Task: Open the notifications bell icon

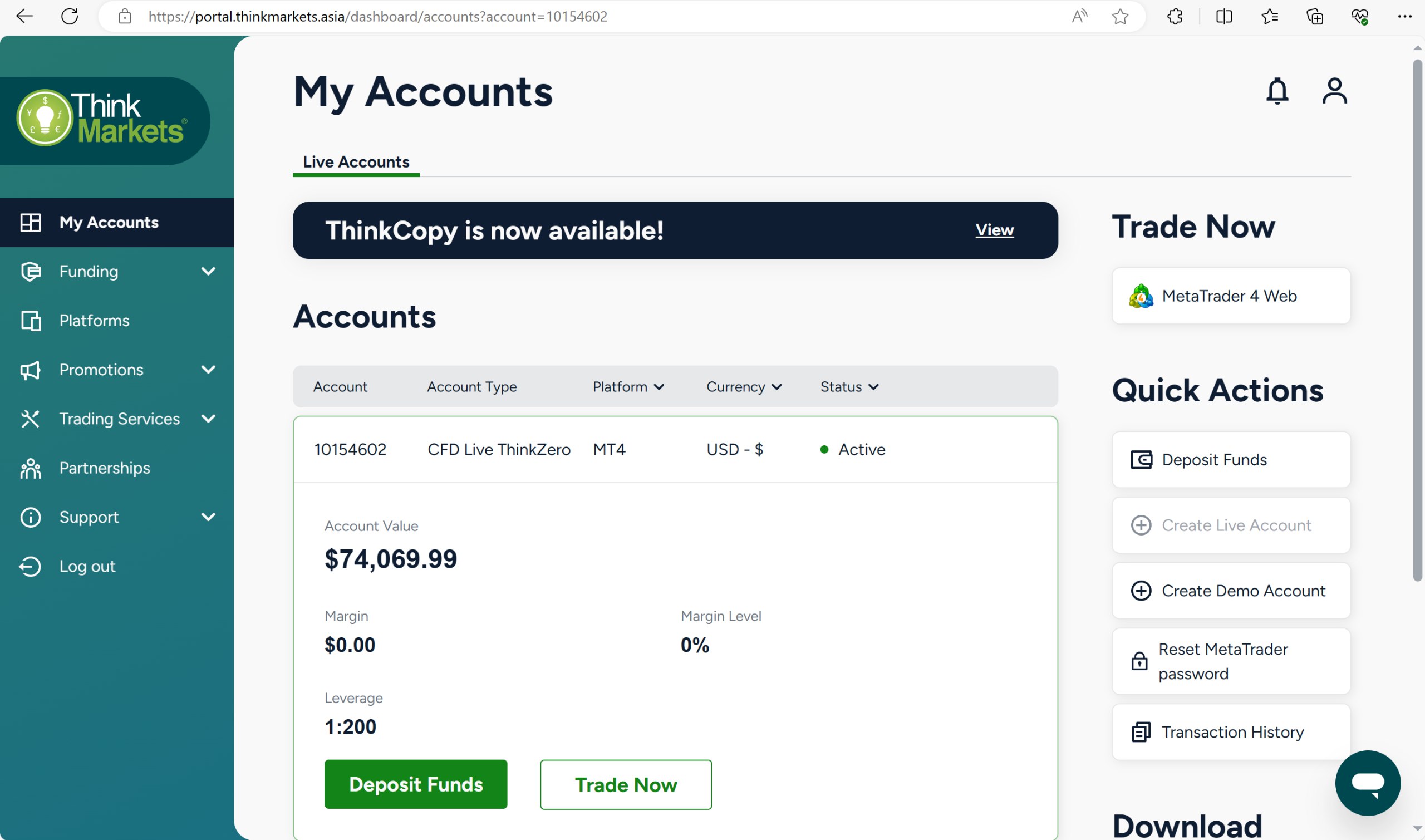Action: pos(1277,91)
